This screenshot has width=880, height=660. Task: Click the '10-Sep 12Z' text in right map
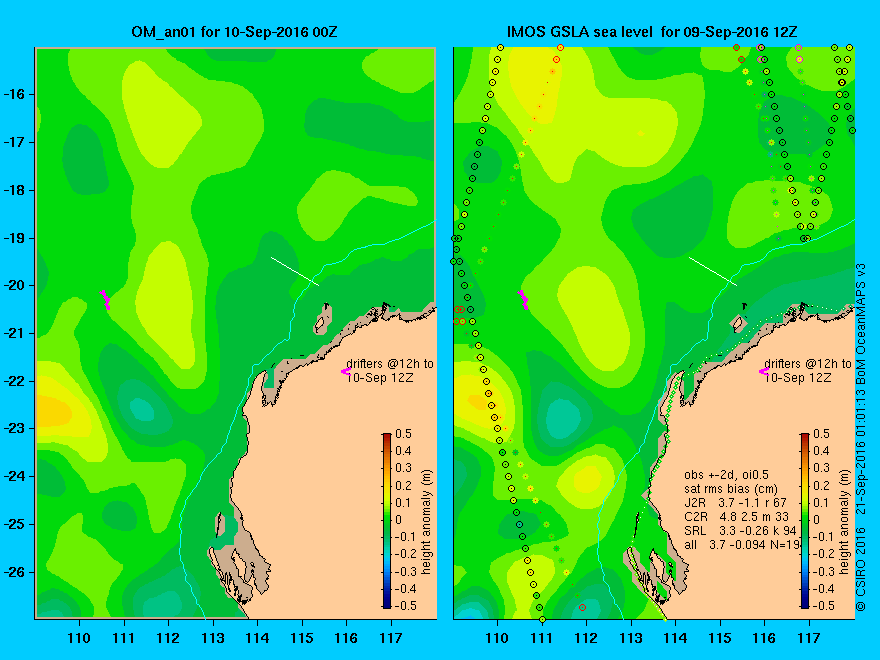tap(798, 378)
